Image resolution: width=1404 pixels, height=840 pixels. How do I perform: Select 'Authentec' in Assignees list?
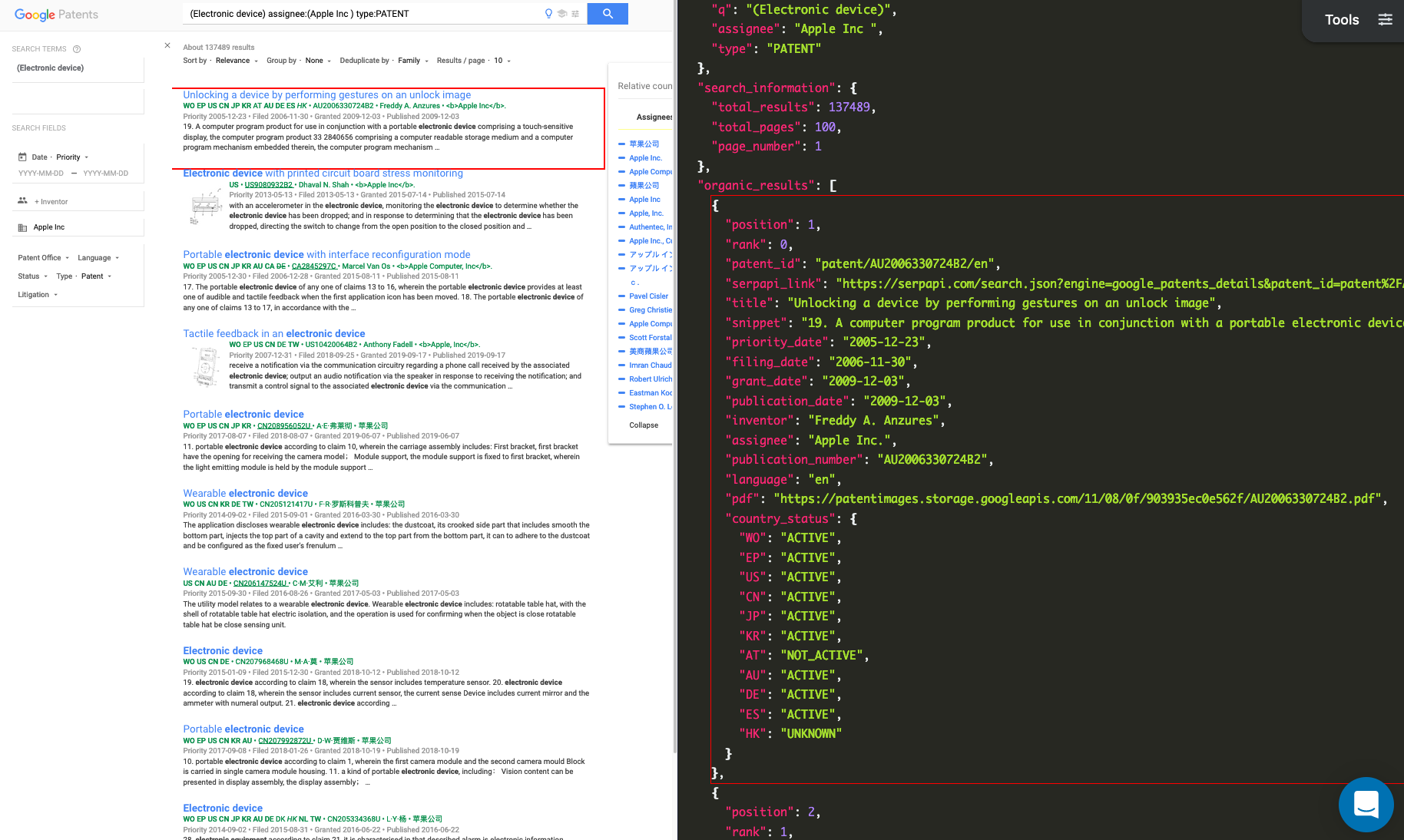(650, 227)
